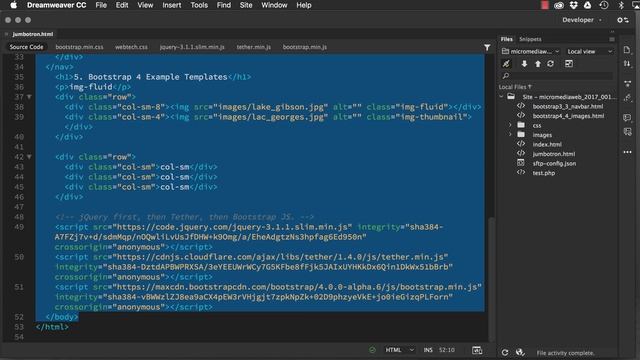Switch to the Files tab

click(x=507, y=39)
